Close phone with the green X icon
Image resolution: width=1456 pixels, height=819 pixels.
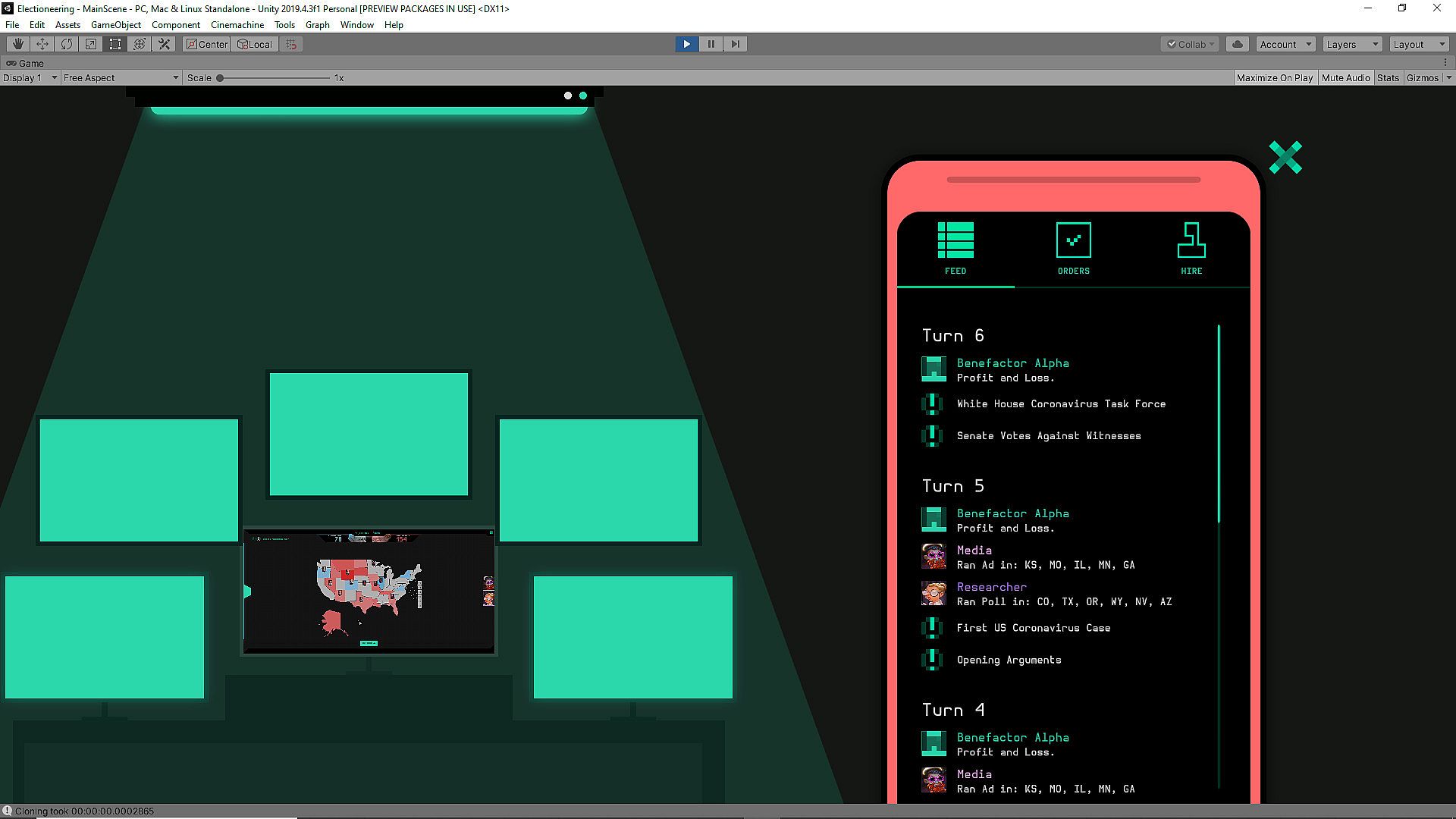[x=1285, y=158]
